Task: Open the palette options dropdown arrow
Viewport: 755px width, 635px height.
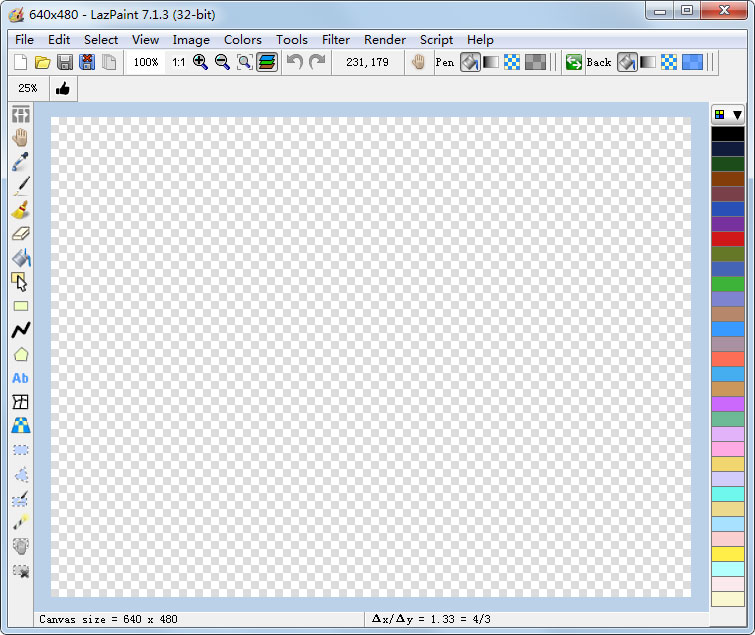Action: [x=737, y=115]
